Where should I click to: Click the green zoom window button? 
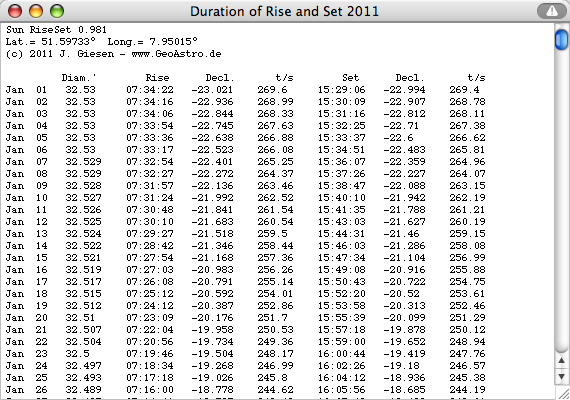(x=57, y=11)
